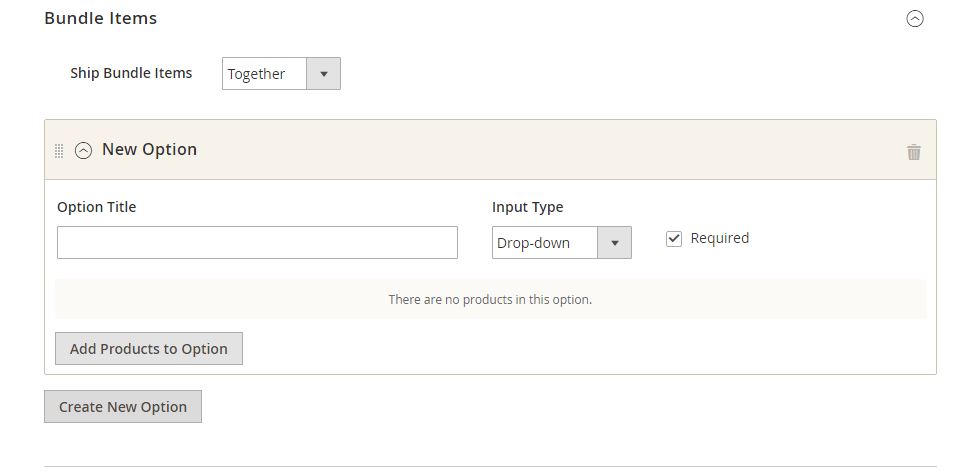Focus the Option Title input field

(x=257, y=243)
